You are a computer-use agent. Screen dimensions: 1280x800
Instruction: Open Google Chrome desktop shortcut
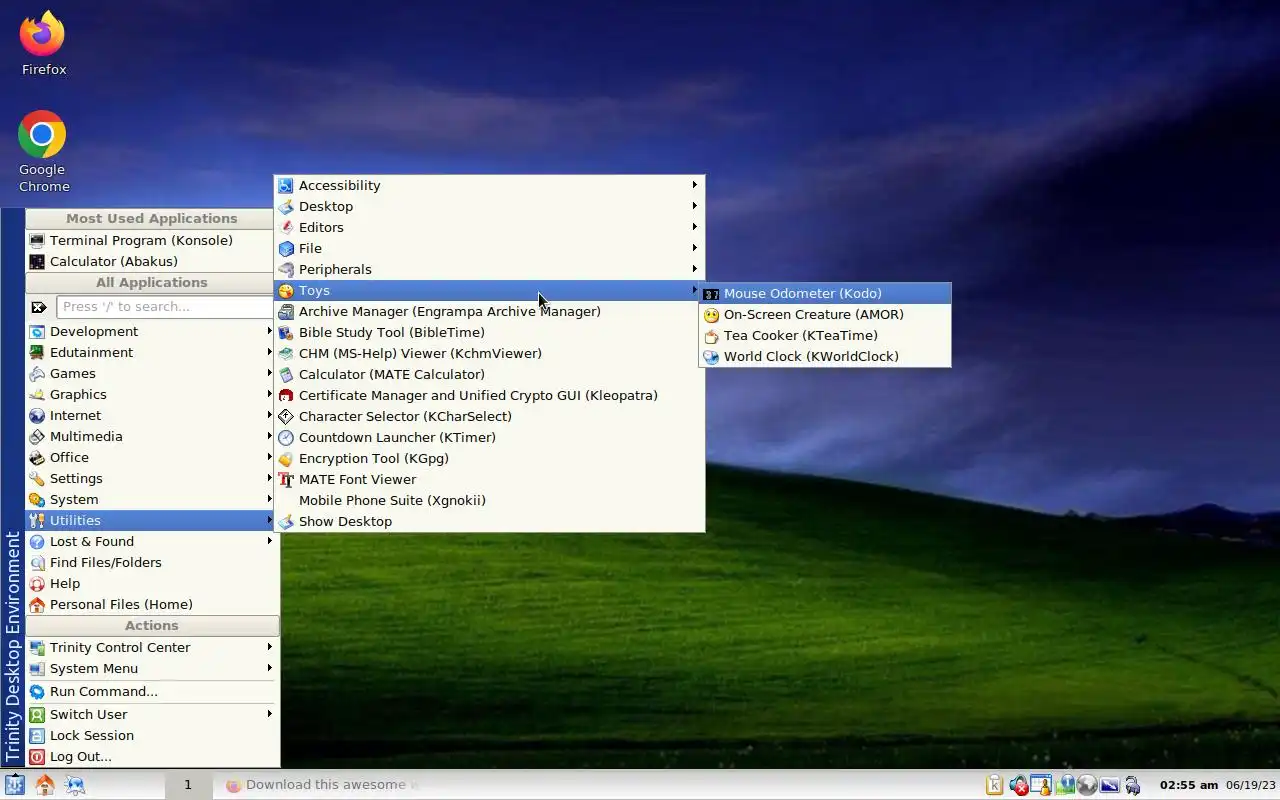(43, 152)
